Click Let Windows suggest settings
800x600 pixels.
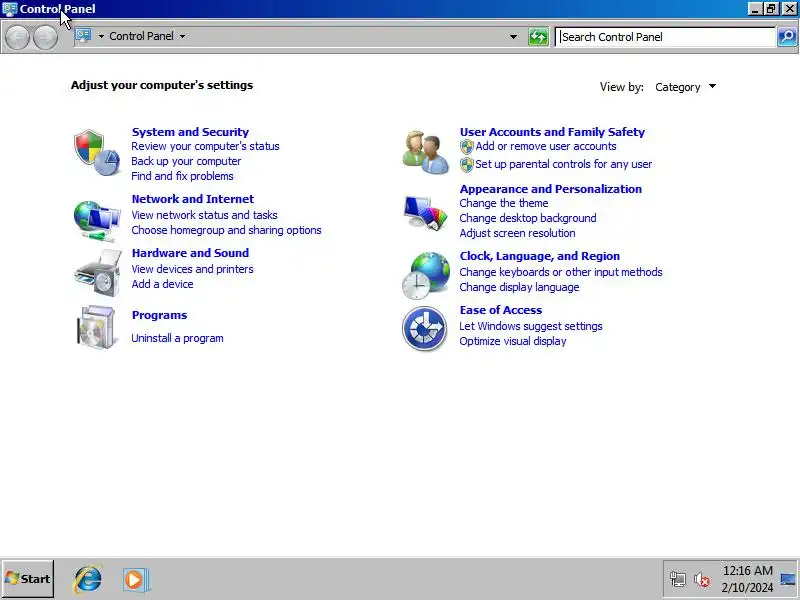click(x=531, y=327)
